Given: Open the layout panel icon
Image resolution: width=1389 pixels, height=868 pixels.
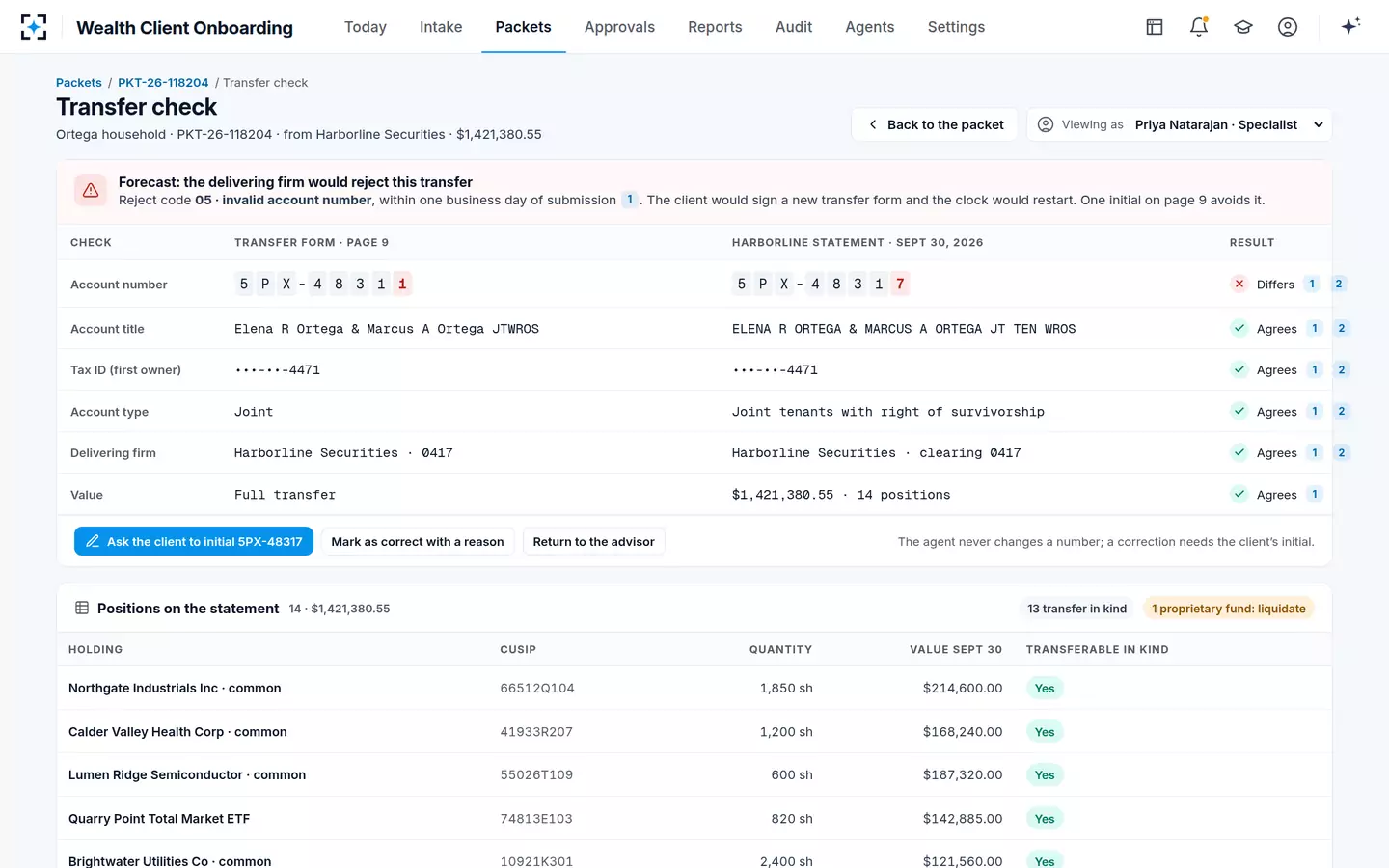Looking at the screenshot, I should (1155, 27).
